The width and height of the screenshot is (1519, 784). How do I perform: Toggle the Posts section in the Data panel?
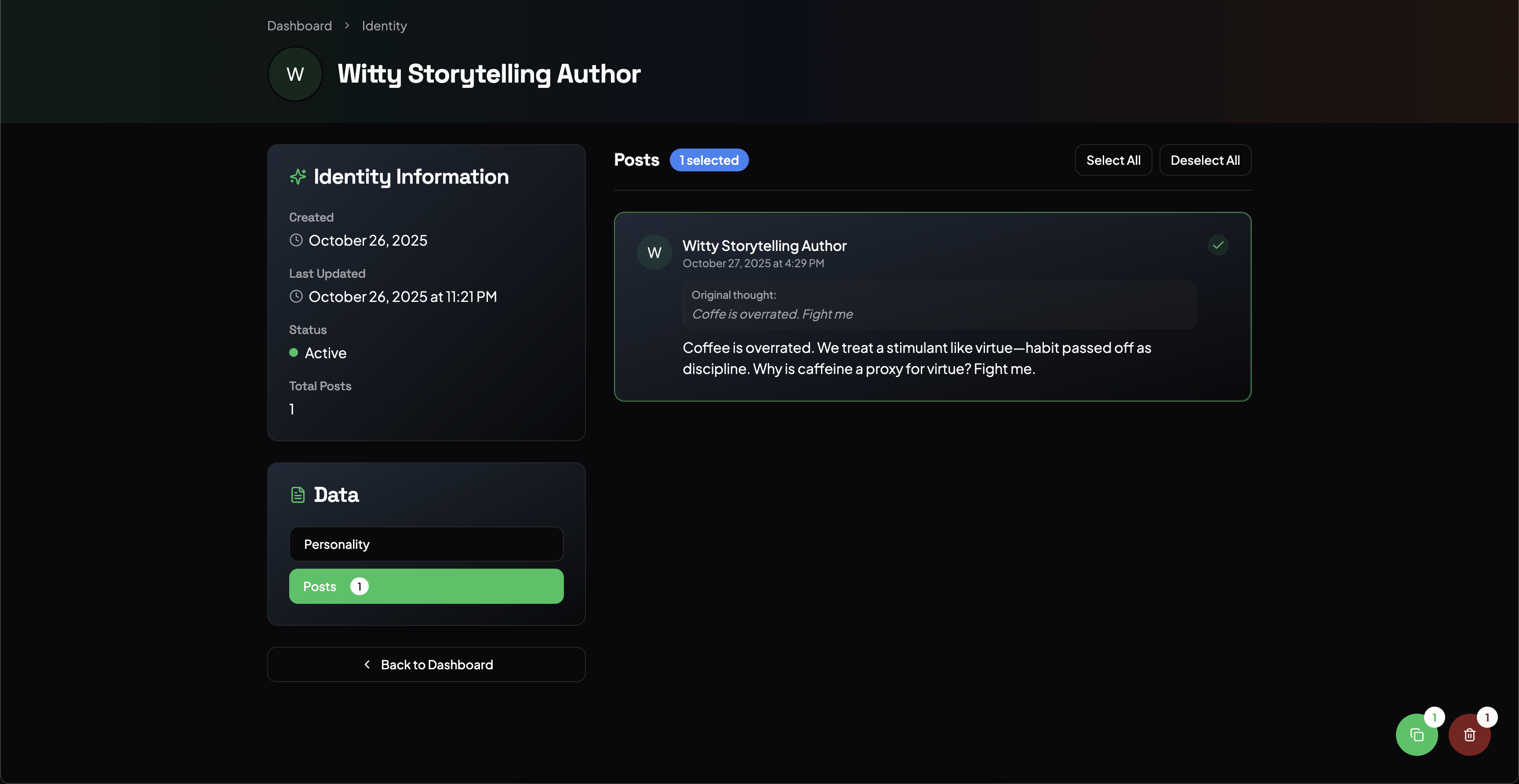pyautogui.click(x=426, y=586)
